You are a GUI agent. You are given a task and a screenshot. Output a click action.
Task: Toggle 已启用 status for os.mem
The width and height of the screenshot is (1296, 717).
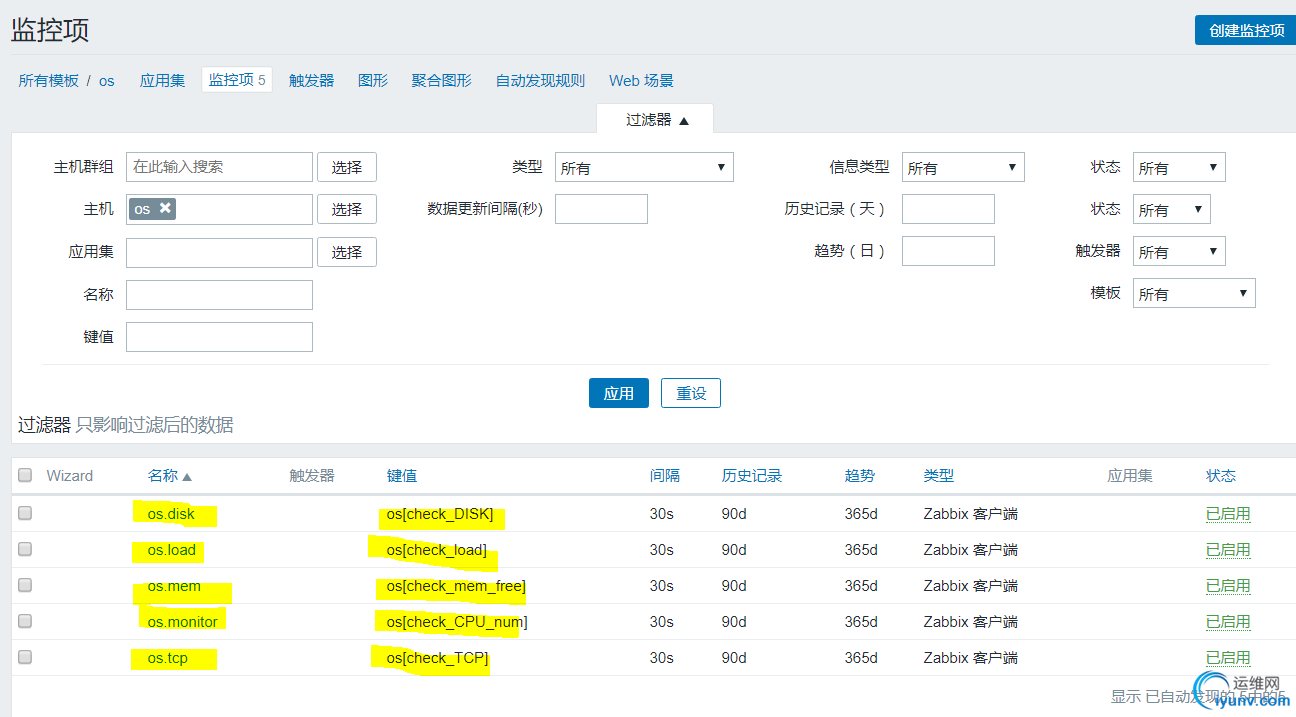(x=1228, y=586)
